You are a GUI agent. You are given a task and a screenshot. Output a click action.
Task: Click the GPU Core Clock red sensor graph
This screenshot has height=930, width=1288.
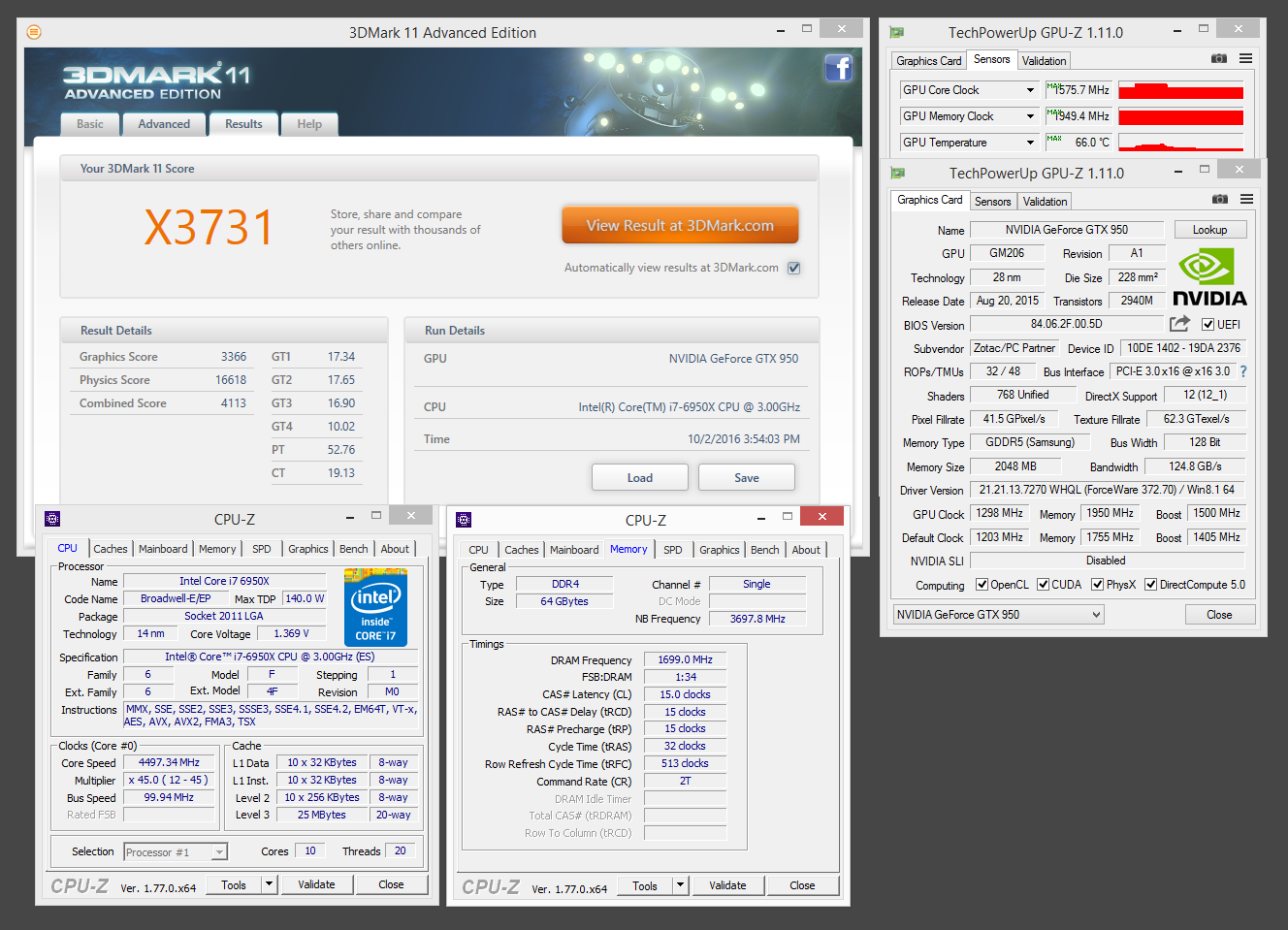pos(1180,90)
